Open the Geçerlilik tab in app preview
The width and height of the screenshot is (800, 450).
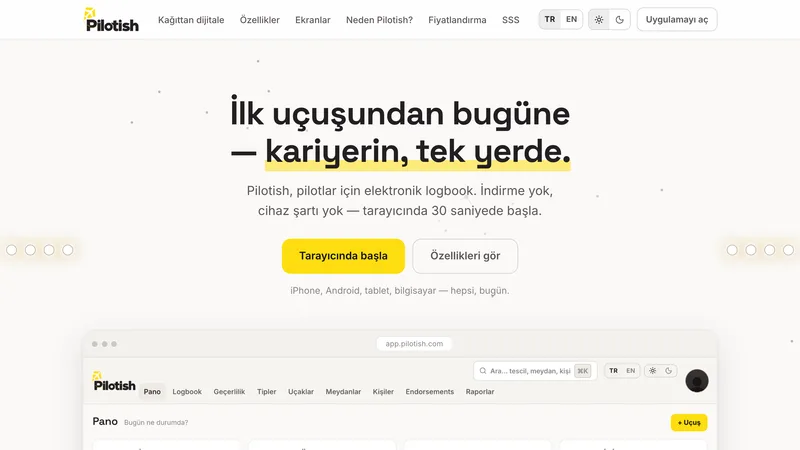[229, 392]
